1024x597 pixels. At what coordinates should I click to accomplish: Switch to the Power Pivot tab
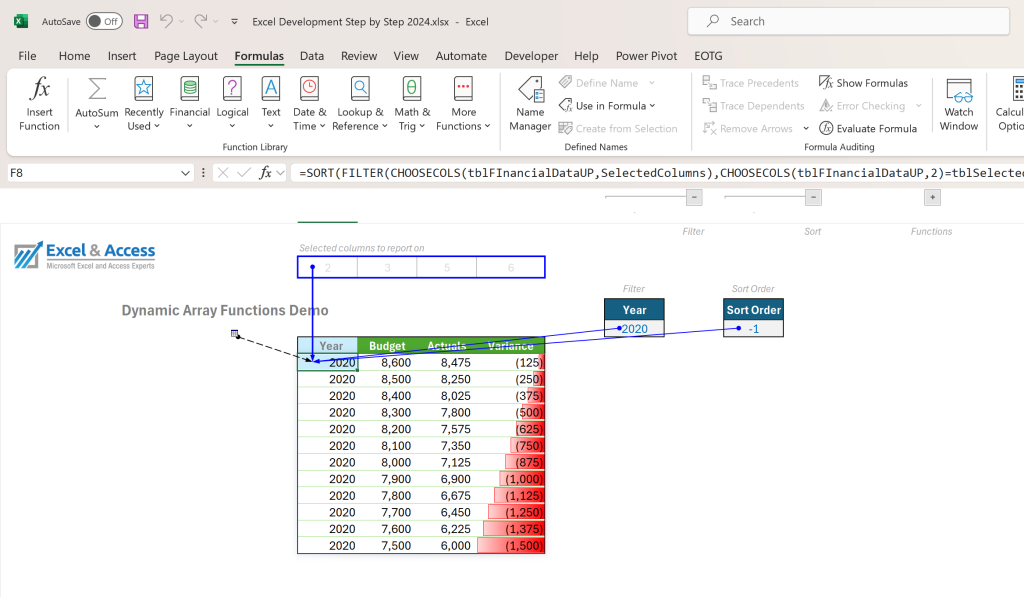[647, 56]
